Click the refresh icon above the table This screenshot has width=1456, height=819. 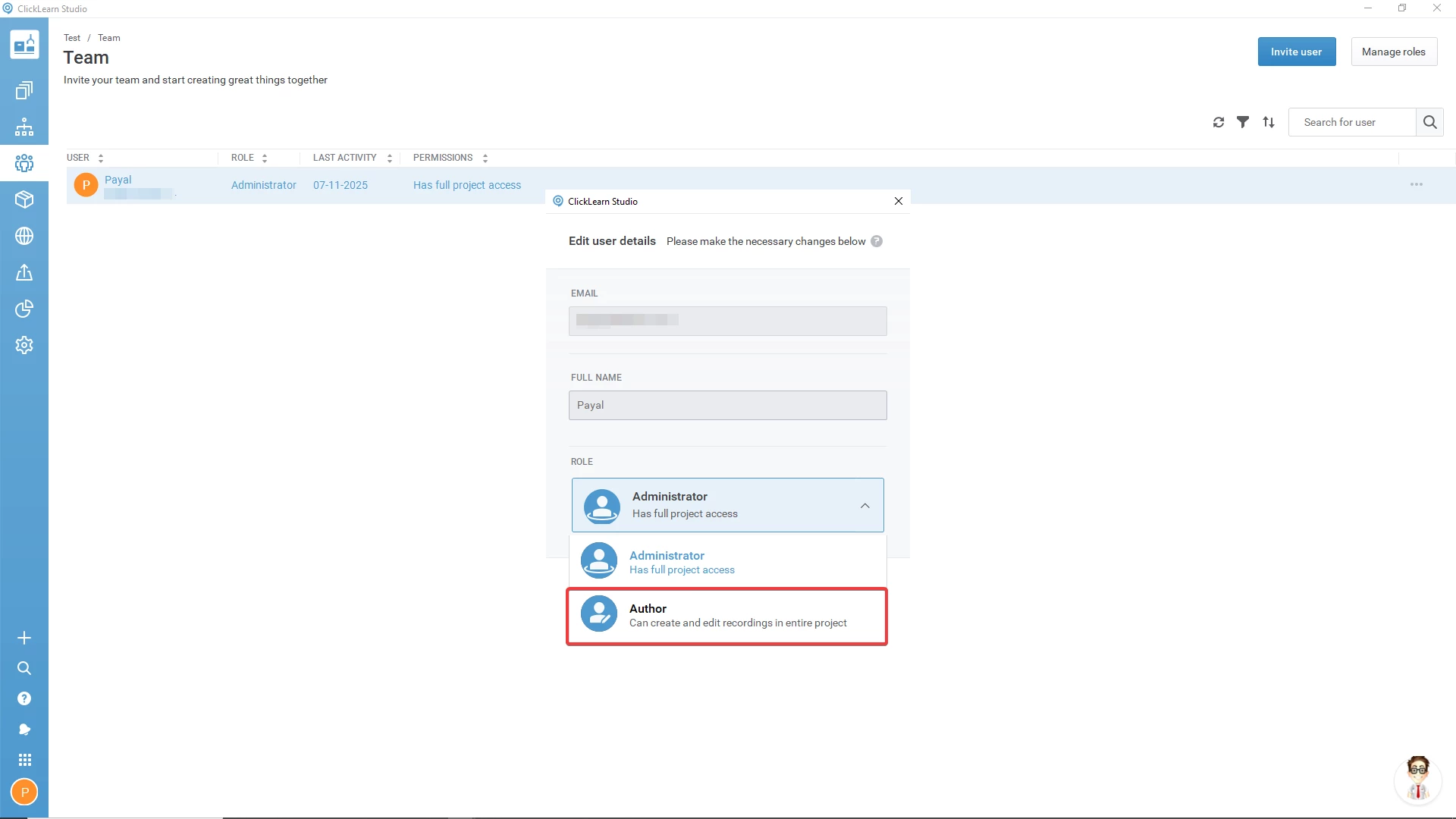[1219, 122]
